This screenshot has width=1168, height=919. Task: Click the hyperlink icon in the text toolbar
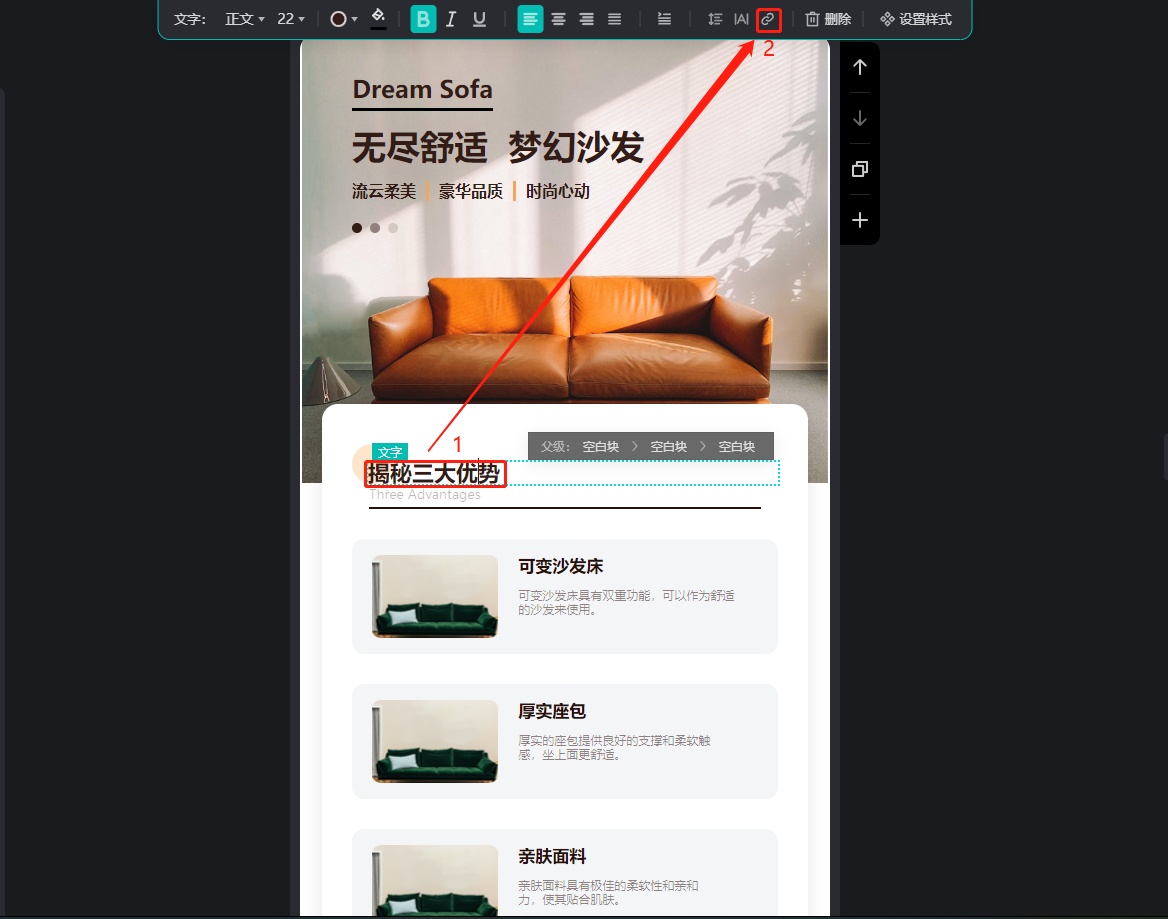768,19
